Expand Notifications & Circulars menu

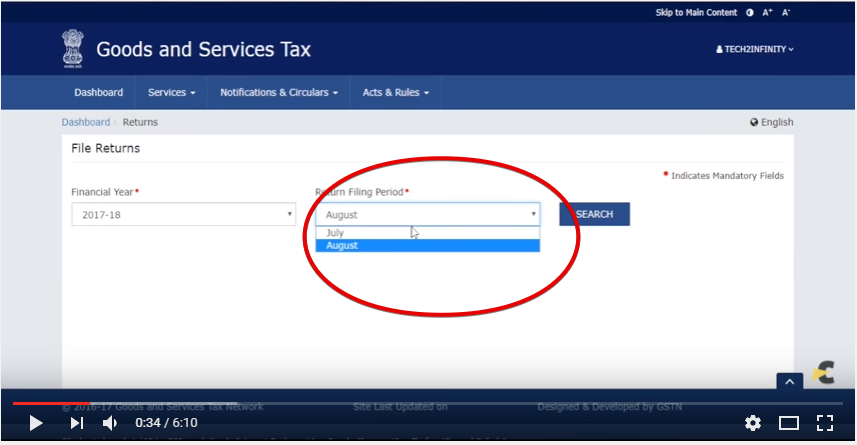[279, 92]
